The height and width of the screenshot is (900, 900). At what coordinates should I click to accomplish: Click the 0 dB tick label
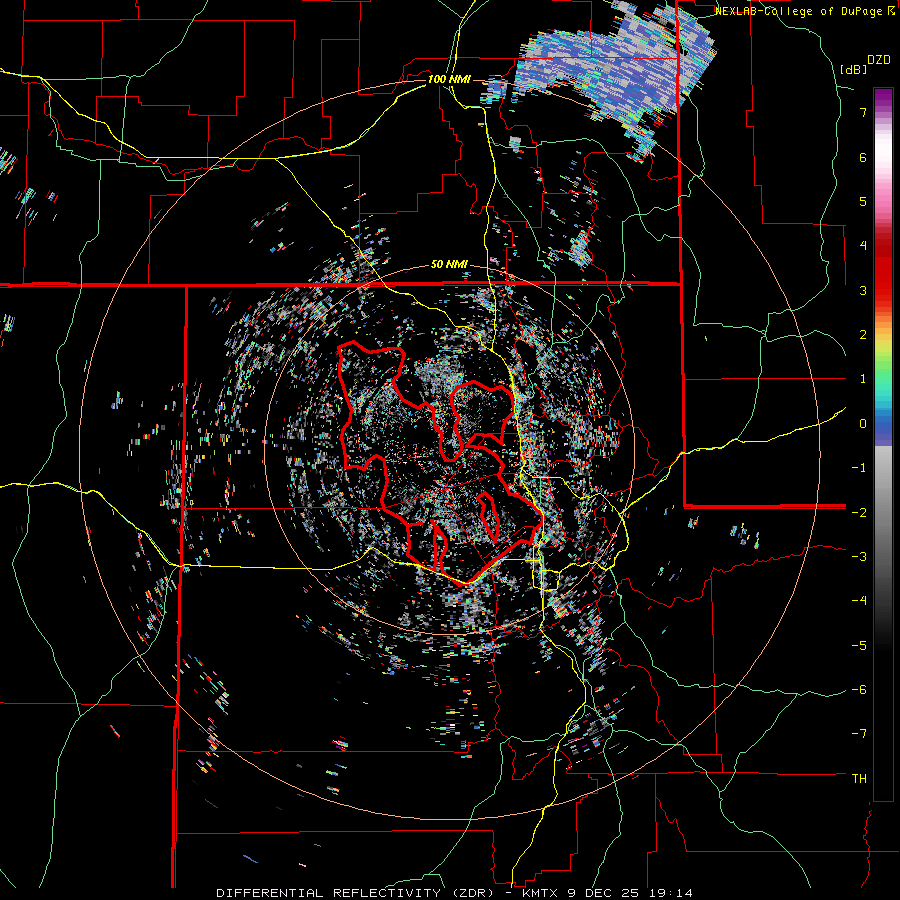click(863, 424)
